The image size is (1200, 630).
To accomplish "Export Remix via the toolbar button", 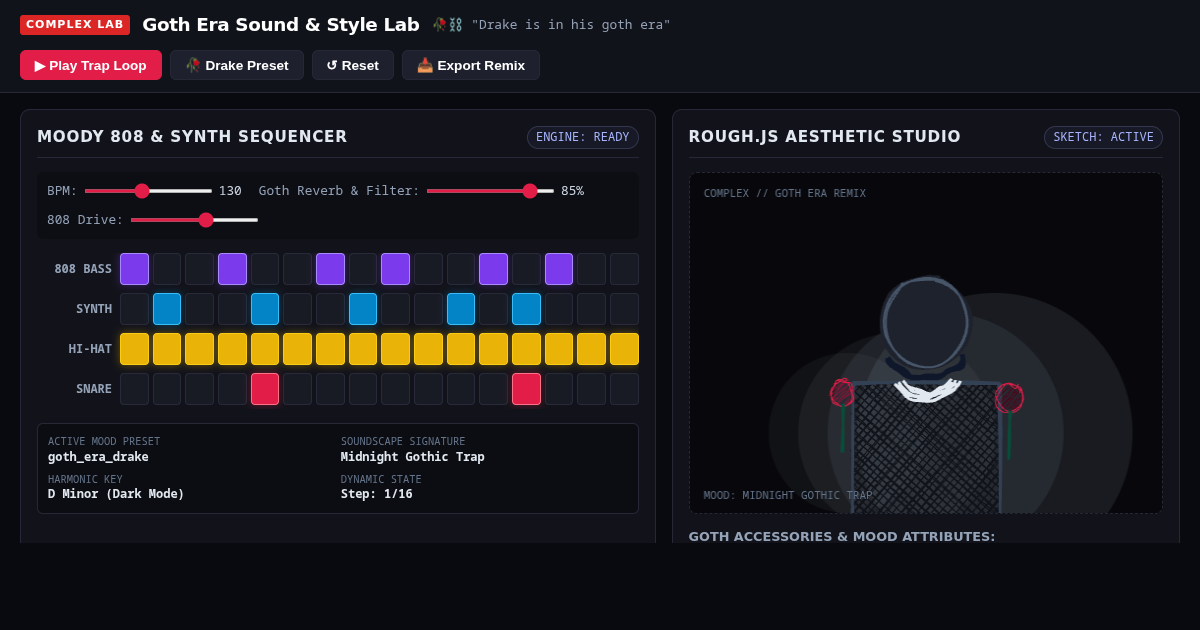I will (x=471, y=65).
